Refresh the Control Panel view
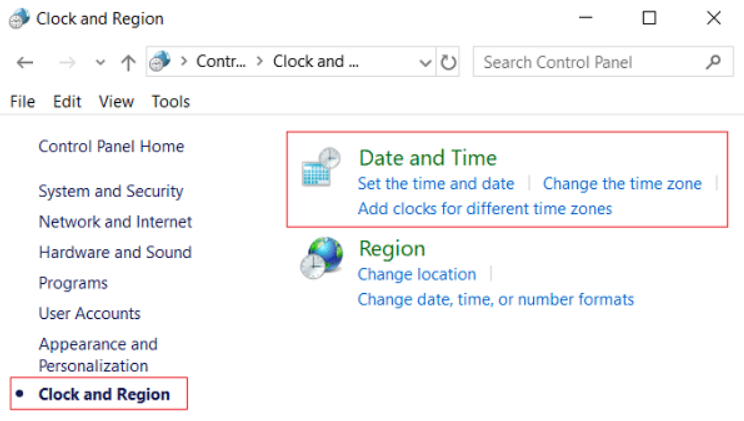Image resolution: width=744 pixels, height=421 pixels. pyautogui.click(x=449, y=62)
